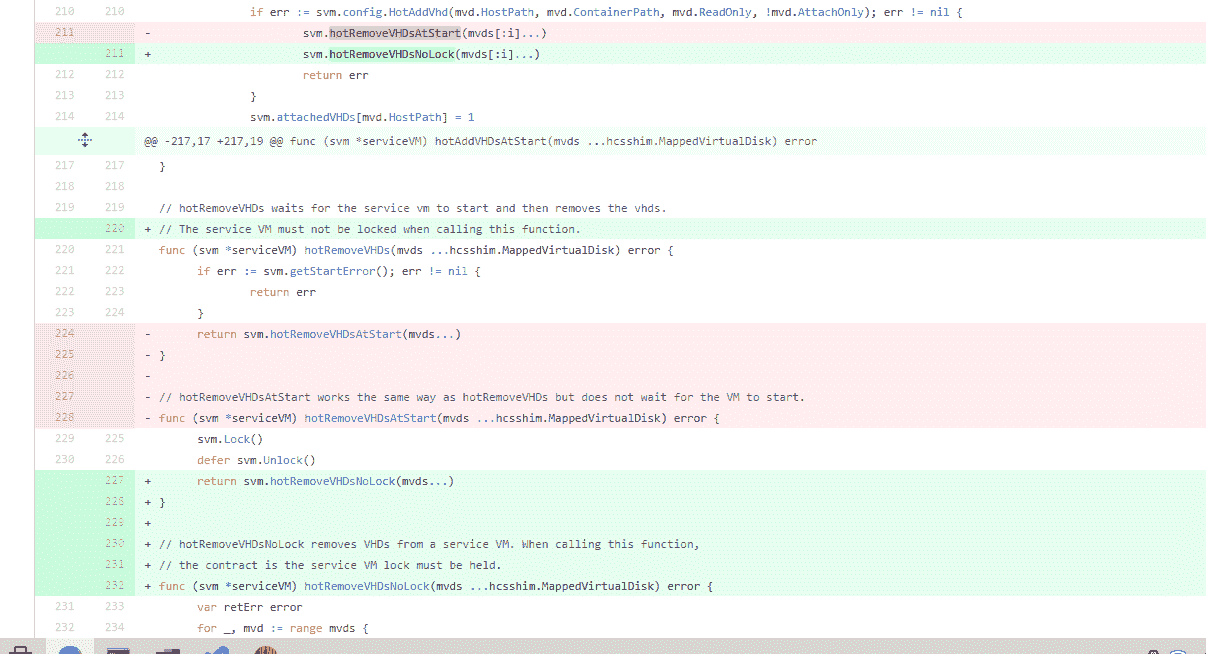Image resolution: width=1206 pixels, height=654 pixels.
Task: Click the hotRemoveVHDs function name on line 221
Action: tap(347, 250)
